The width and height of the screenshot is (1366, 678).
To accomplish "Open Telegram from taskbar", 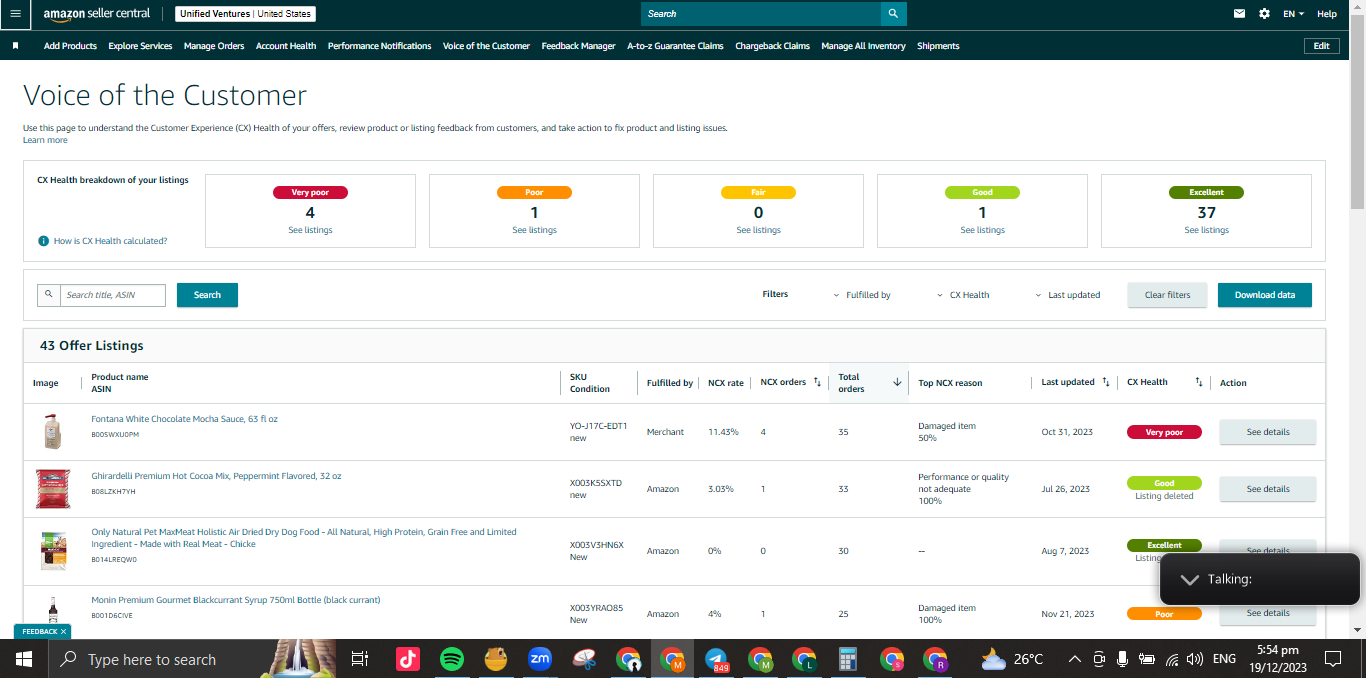I will click(716, 659).
